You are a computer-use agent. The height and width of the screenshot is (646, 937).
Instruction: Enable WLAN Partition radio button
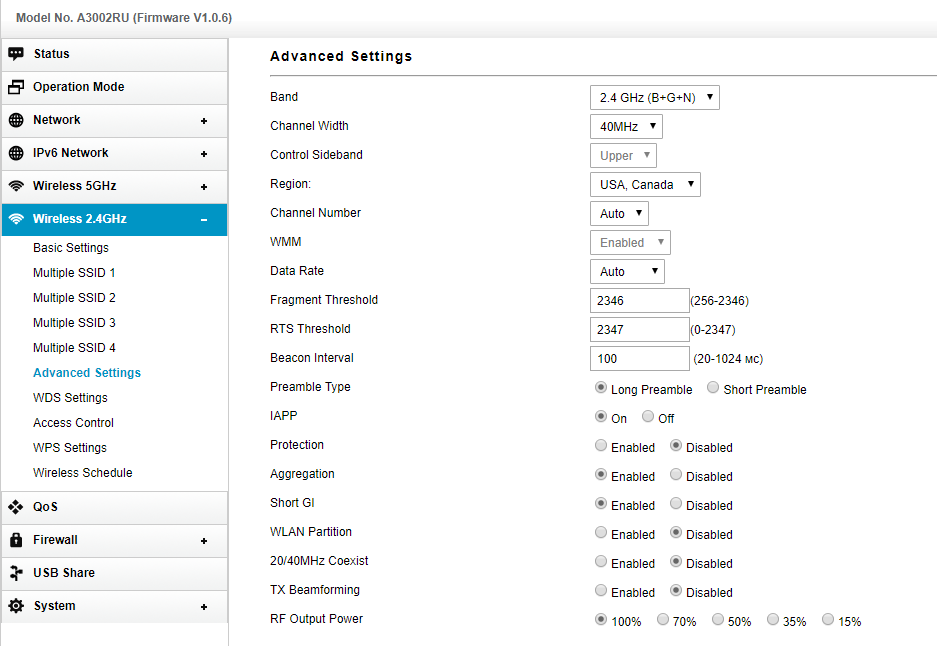click(601, 532)
